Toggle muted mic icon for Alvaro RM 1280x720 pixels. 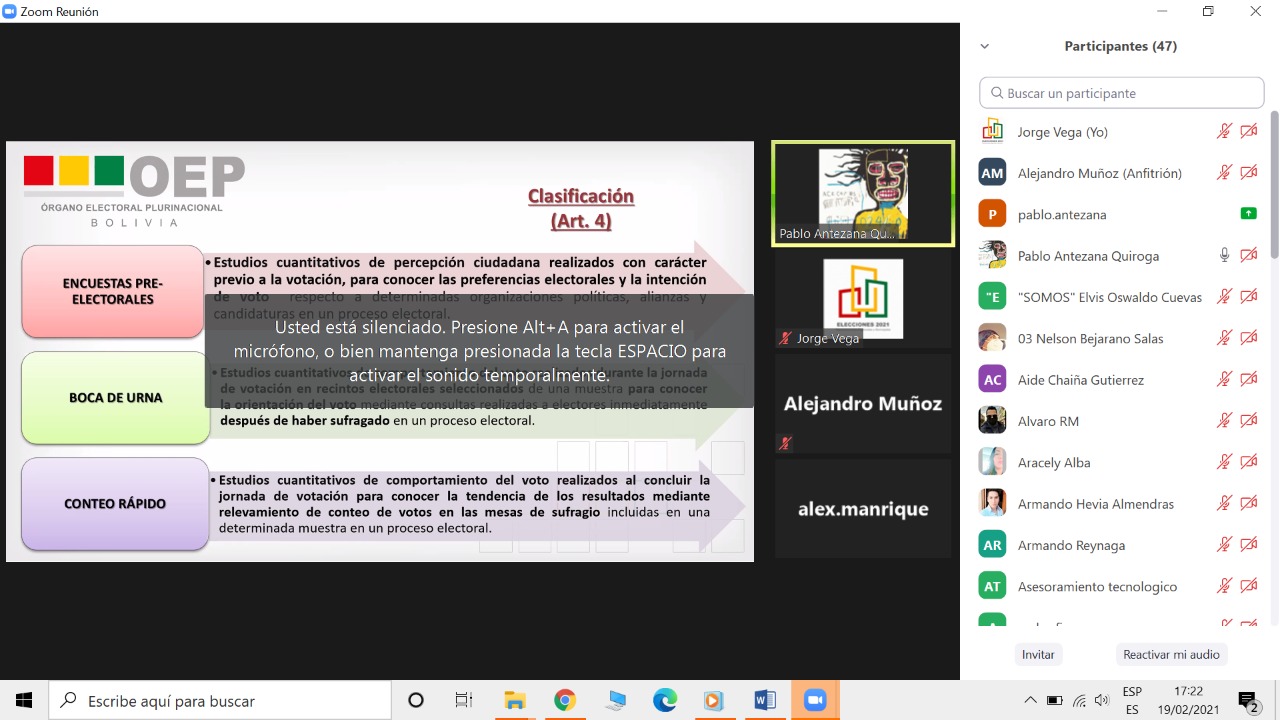click(1224, 421)
